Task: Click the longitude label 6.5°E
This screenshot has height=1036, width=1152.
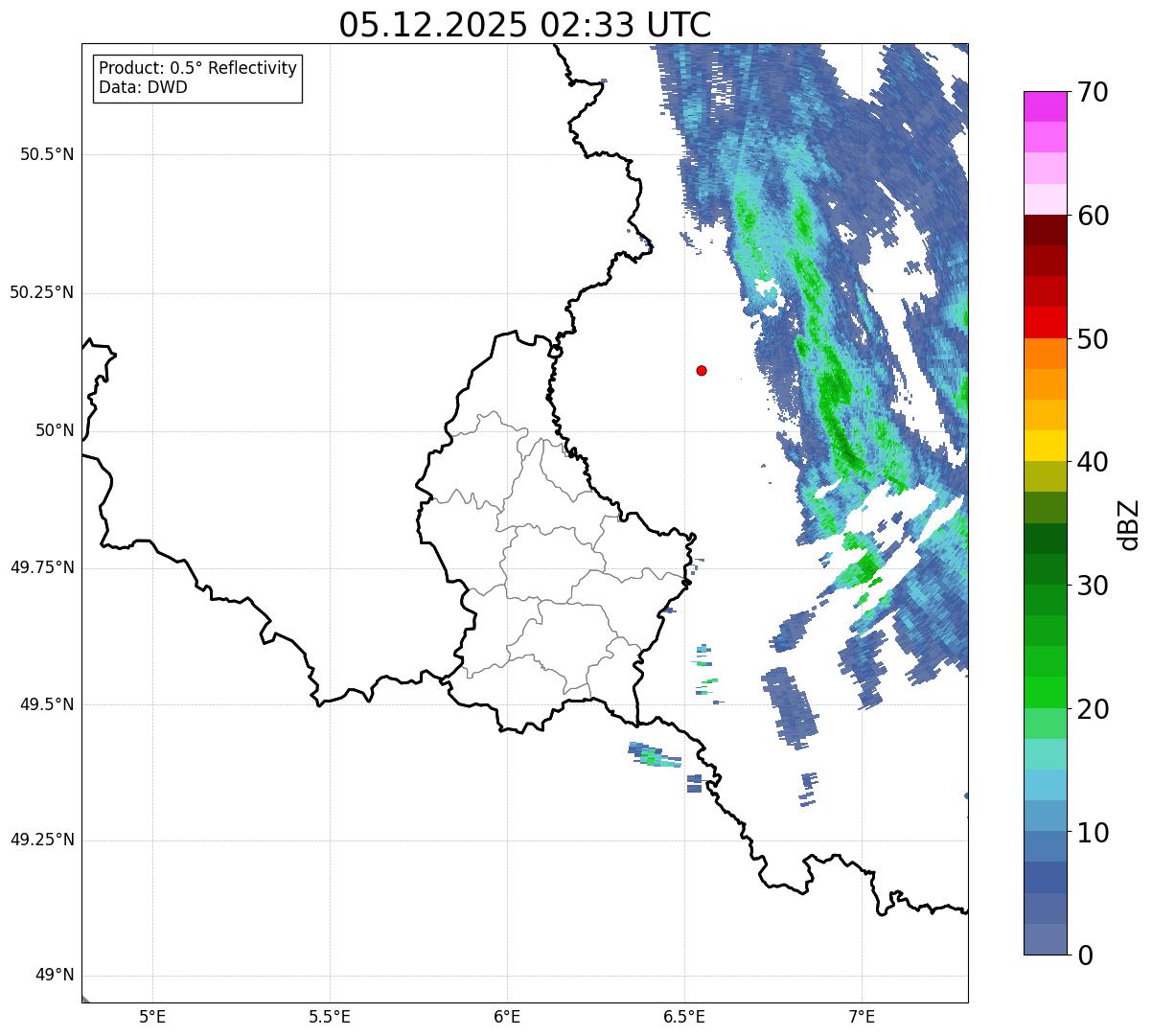Action: [684, 1016]
